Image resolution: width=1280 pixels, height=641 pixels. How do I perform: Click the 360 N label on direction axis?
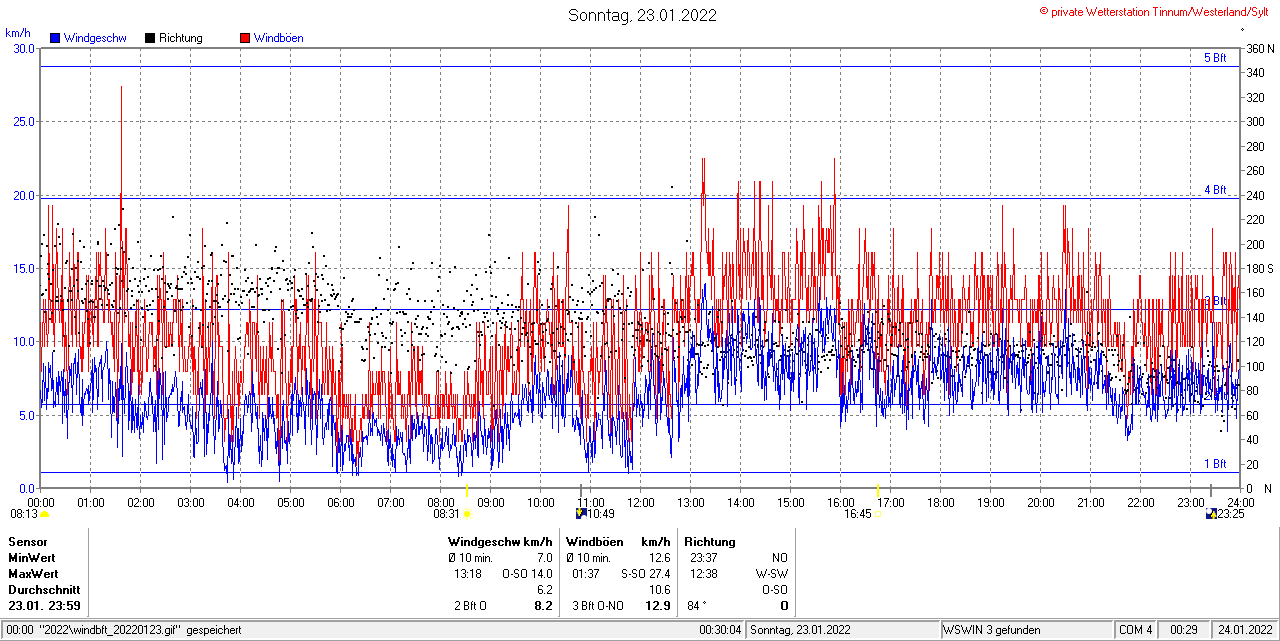click(x=1260, y=48)
